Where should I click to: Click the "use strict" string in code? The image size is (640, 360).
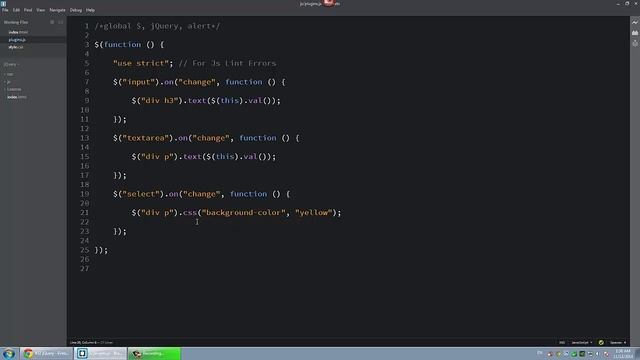[141, 63]
